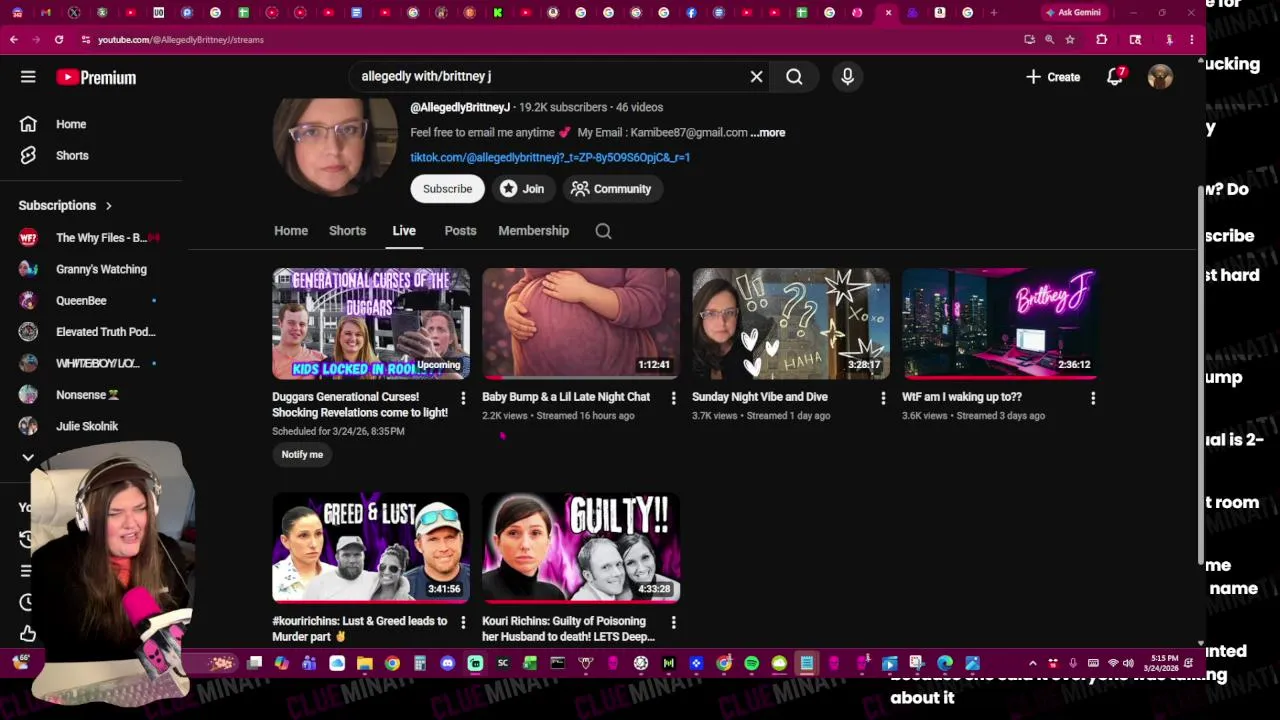Switch to the channel Home tab
The image size is (1280, 720).
[x=291, y=231]
